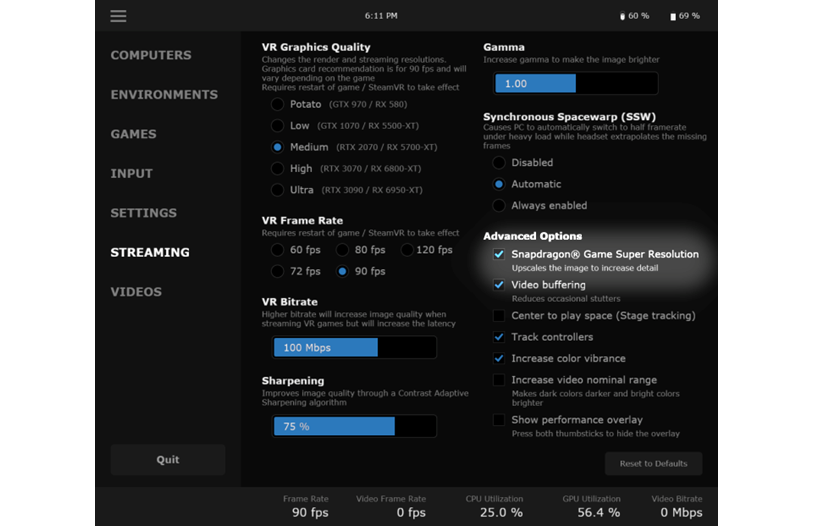
Task: Enable Center to play space checkbox
Action: pos(499,316)
